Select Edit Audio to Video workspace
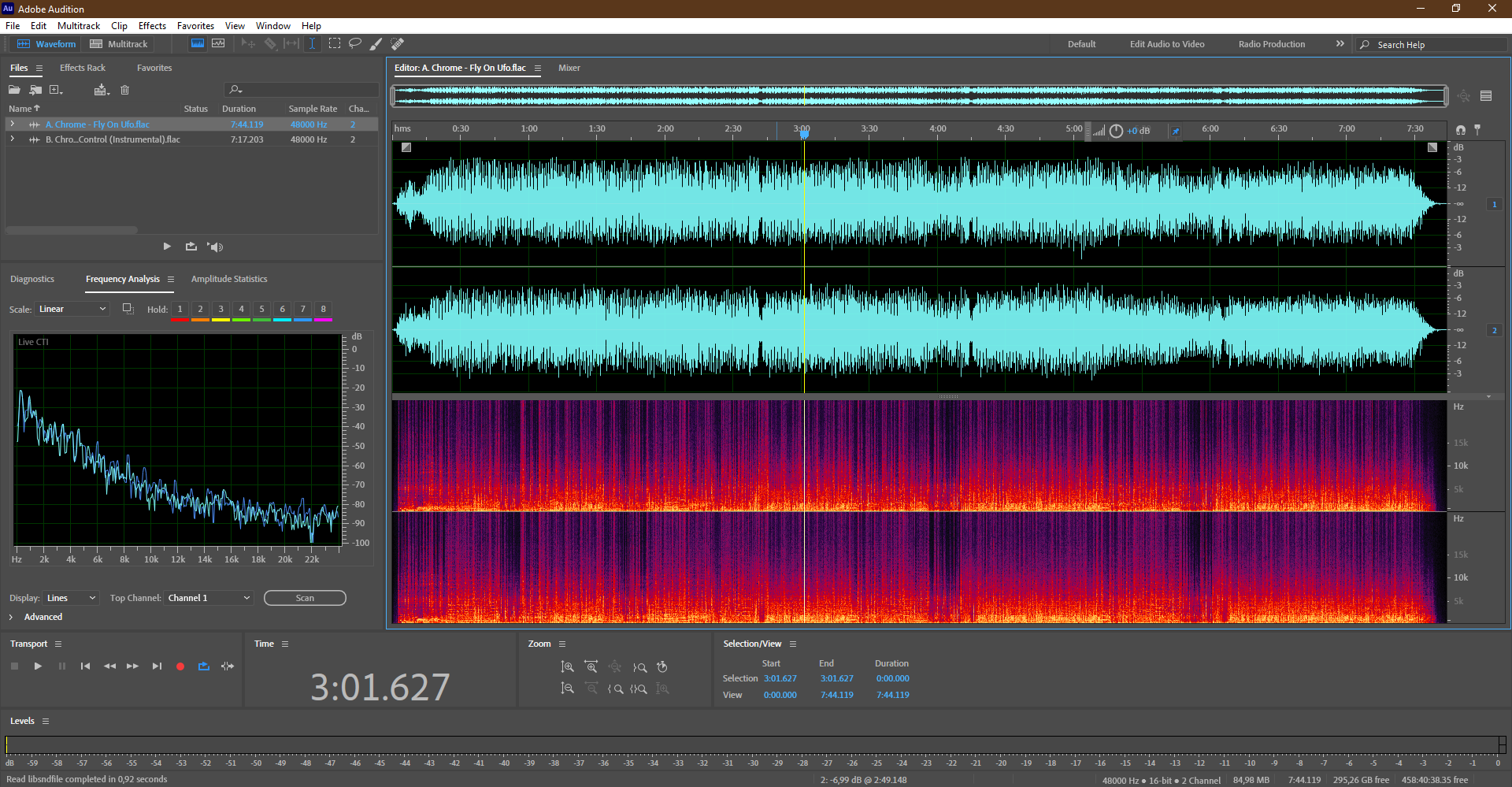This screenshot has width=1512, height=787. 1167,44
